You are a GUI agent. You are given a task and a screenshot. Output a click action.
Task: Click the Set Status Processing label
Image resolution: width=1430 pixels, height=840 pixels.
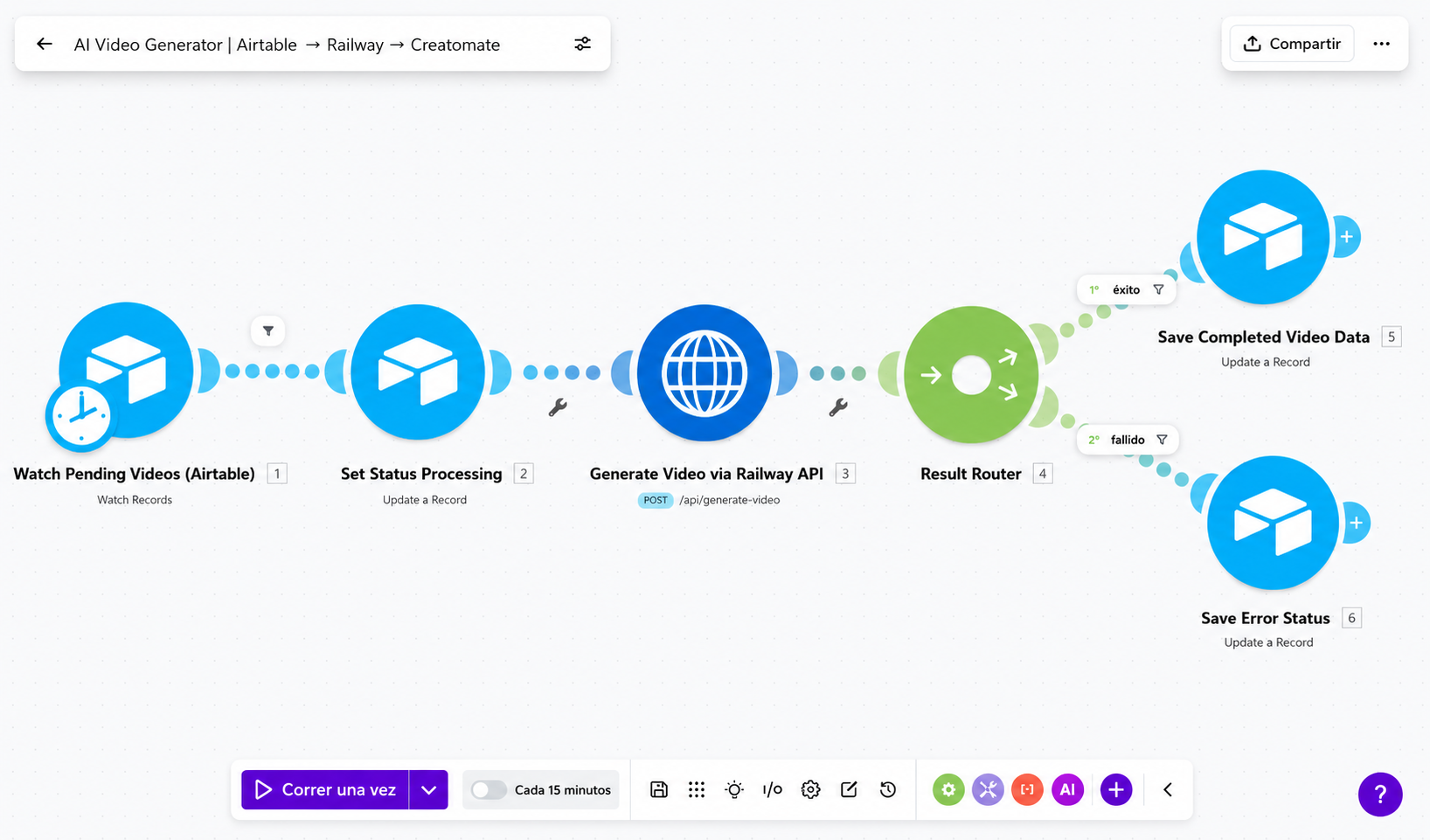421,474
